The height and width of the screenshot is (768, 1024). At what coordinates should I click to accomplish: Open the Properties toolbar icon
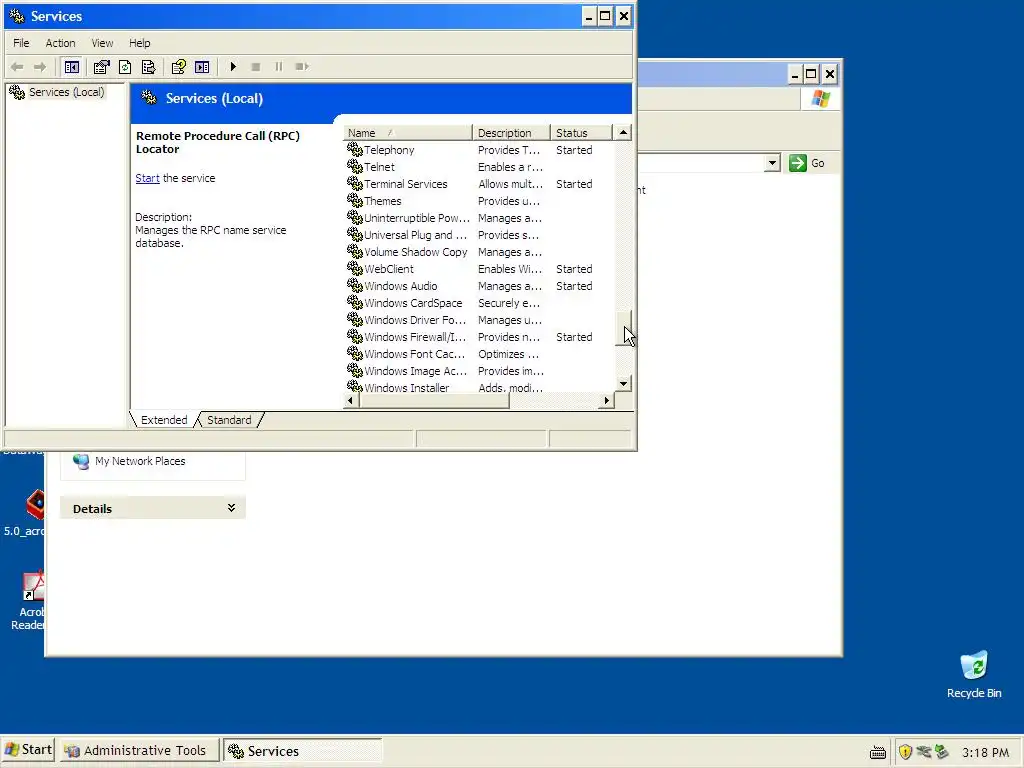click(x=101, y=67)
